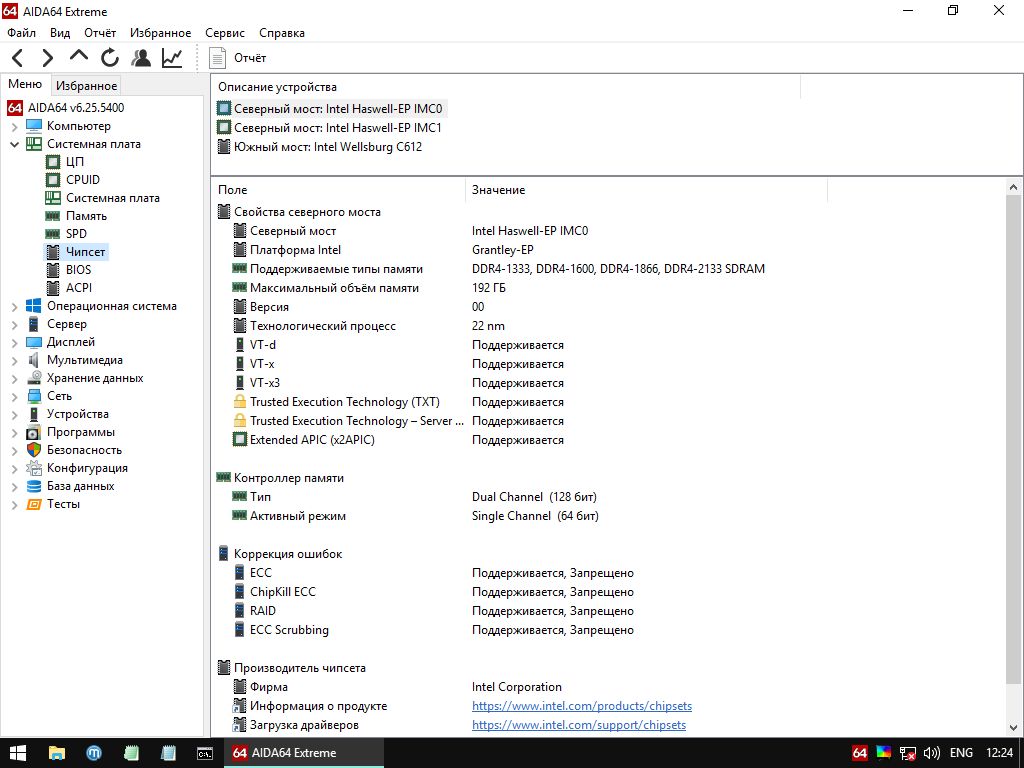Open File Explorer from the taskbar

tap(57, 753)
